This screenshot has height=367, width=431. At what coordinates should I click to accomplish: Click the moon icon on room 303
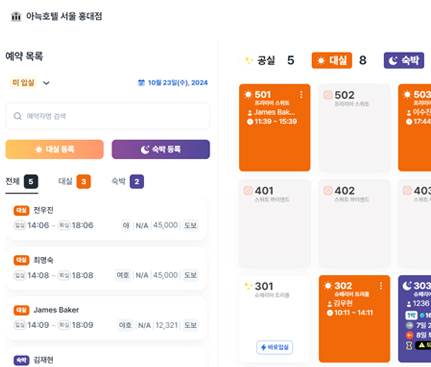point(407,286)
